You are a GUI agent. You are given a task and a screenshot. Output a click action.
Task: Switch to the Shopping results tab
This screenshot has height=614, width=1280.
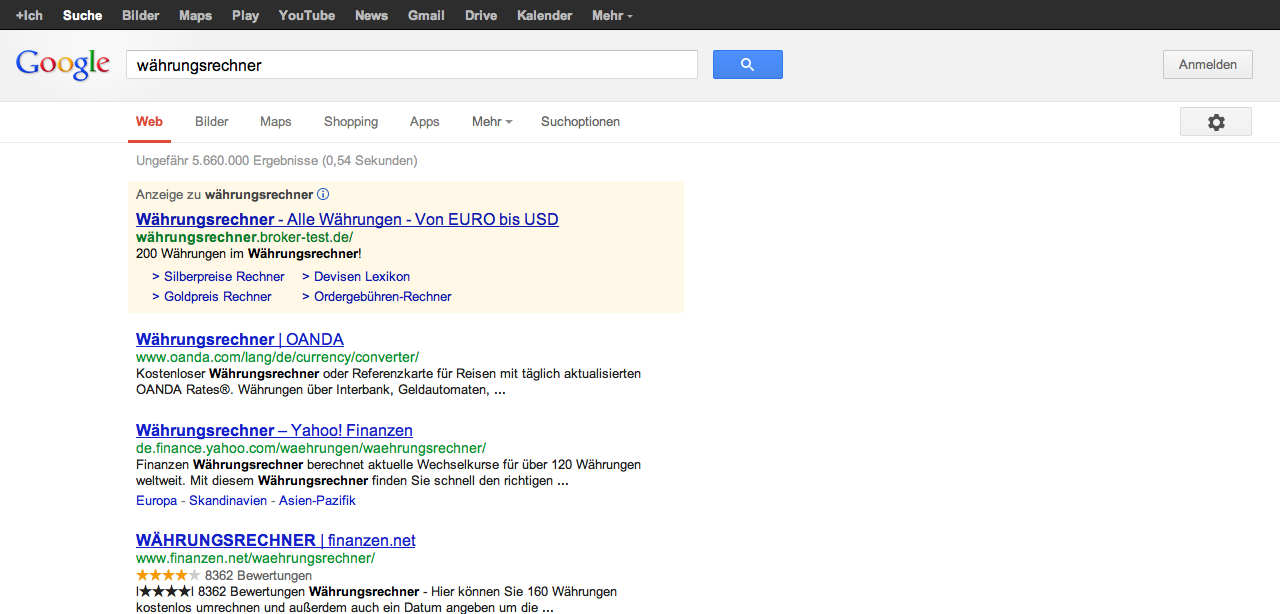[351, 122]
